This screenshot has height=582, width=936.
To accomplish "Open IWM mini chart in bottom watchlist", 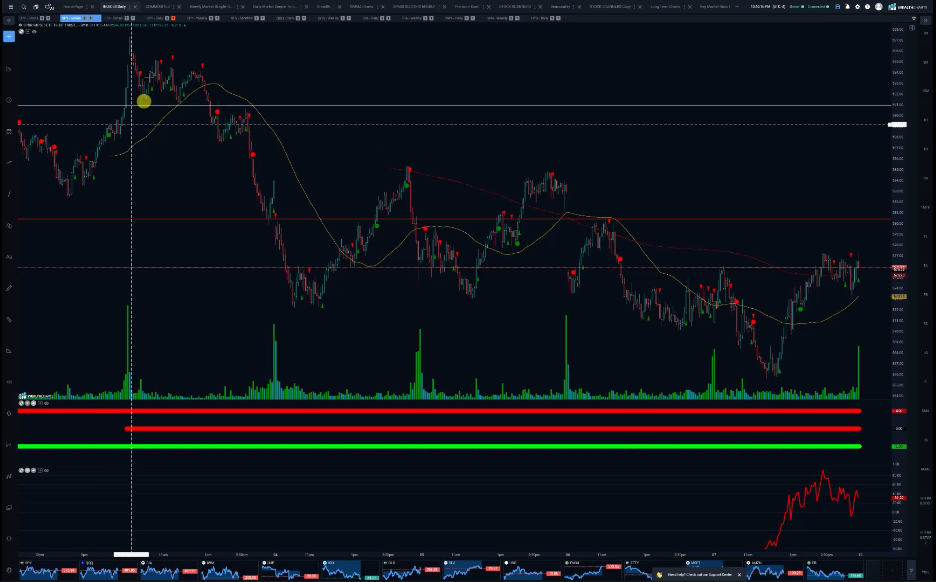I will (x=229, y=570).
